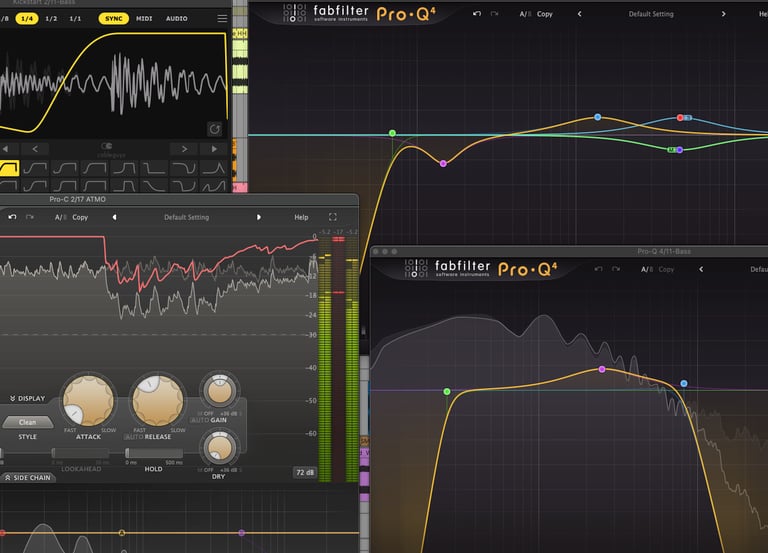Viewport: 768px width, 553px height.
Task: Open Default Setting preset menu in top Pro-Q
Action: tap(651, 14)
